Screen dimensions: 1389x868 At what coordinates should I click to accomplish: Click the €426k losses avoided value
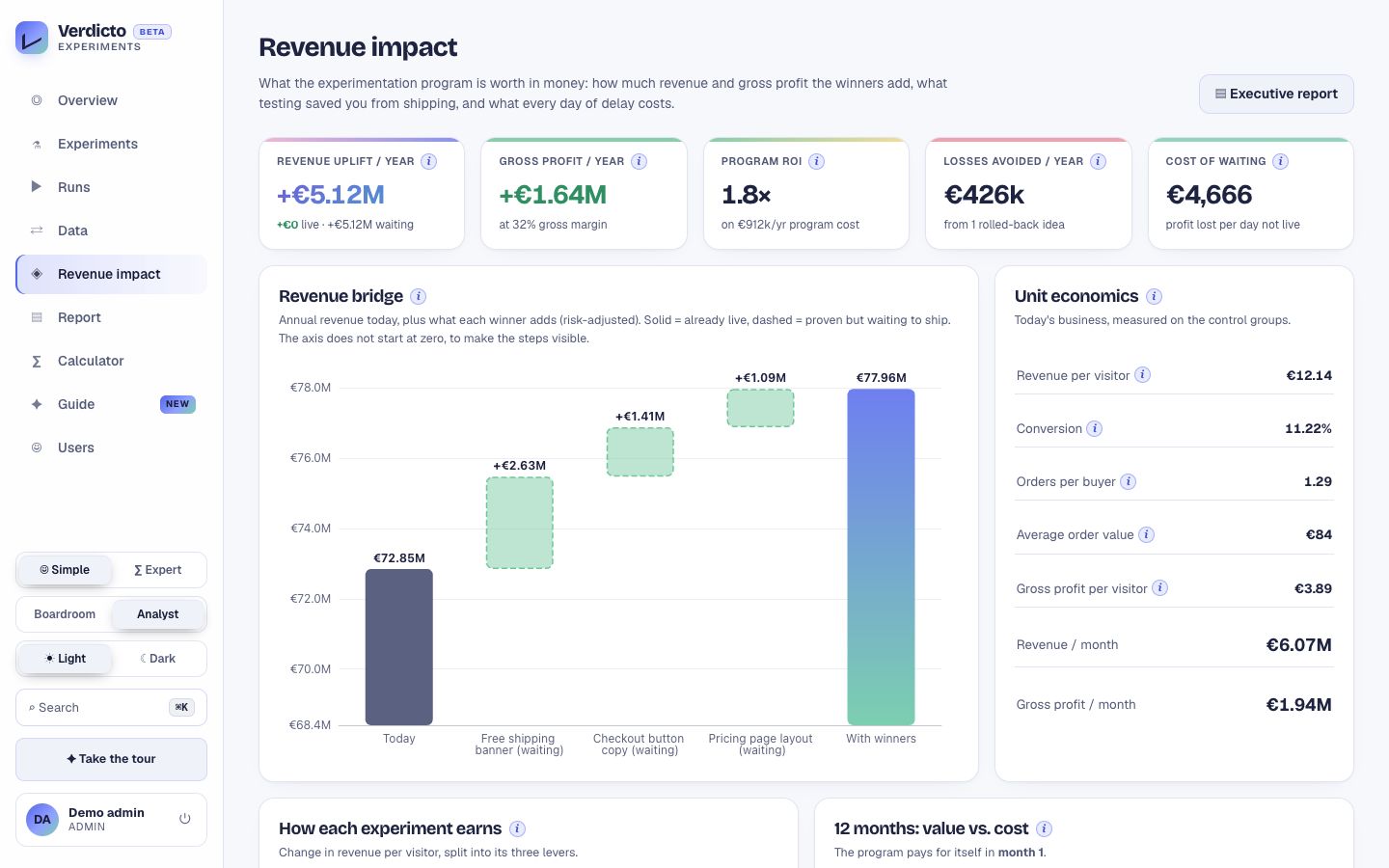pyautogui.click(x=984, y=195)
